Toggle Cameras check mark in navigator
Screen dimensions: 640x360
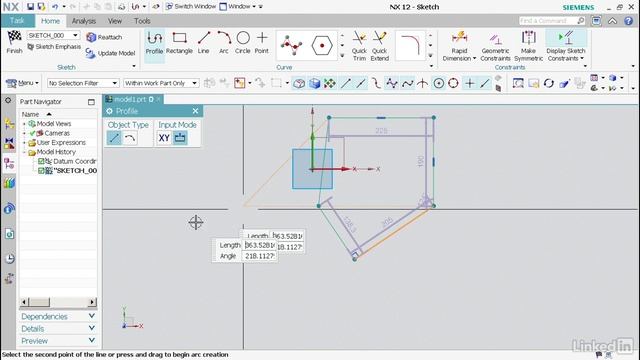(x=33, y=133)
